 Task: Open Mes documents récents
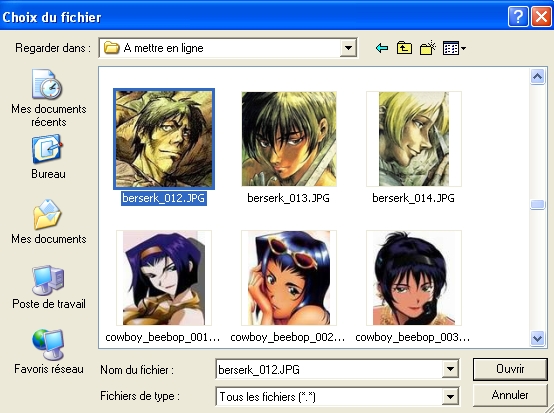coord(48,98)
